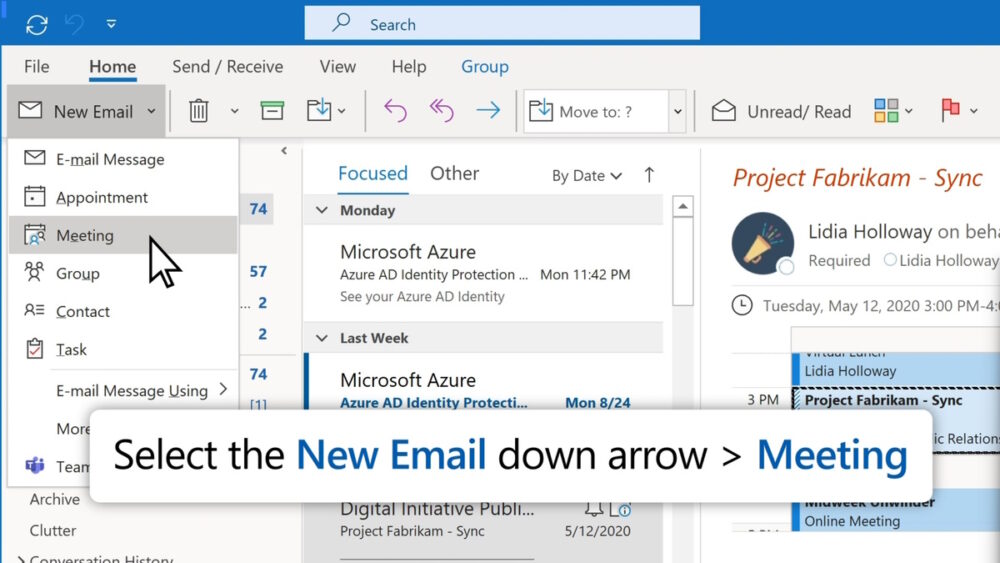Switch inbox to the Other tab
Screen dimensions: 1000x563
coord(454,173)
